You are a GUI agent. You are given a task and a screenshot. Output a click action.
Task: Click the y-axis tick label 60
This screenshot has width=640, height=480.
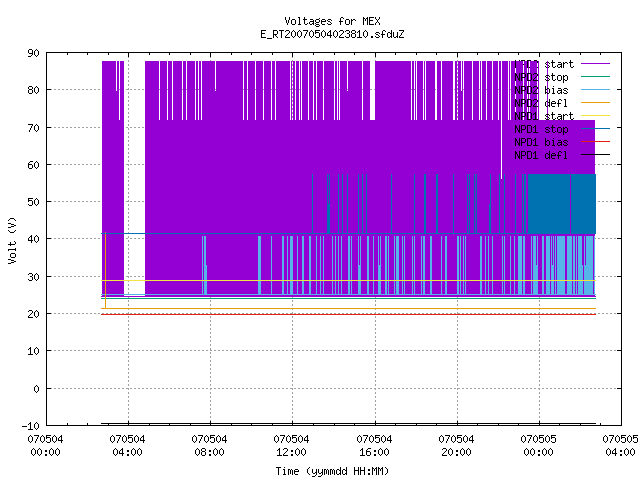[x=33, y=165]
